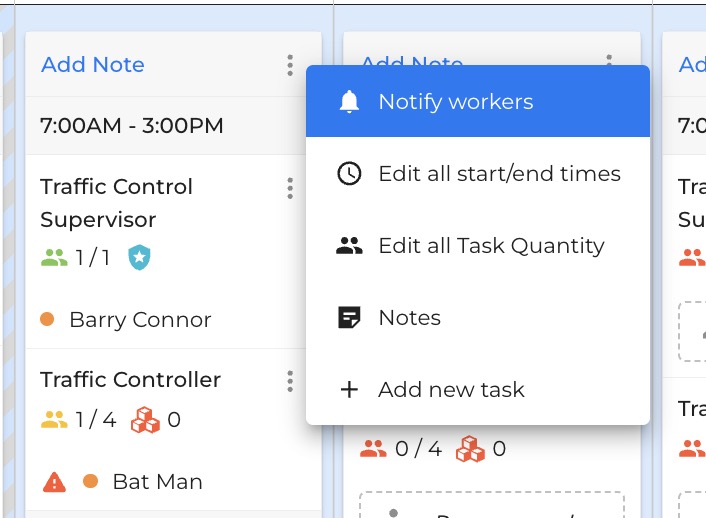Screen dimensions: 706x518
Task: Click the sticky note icon beside Notes
Action: (x=348, y=318)
